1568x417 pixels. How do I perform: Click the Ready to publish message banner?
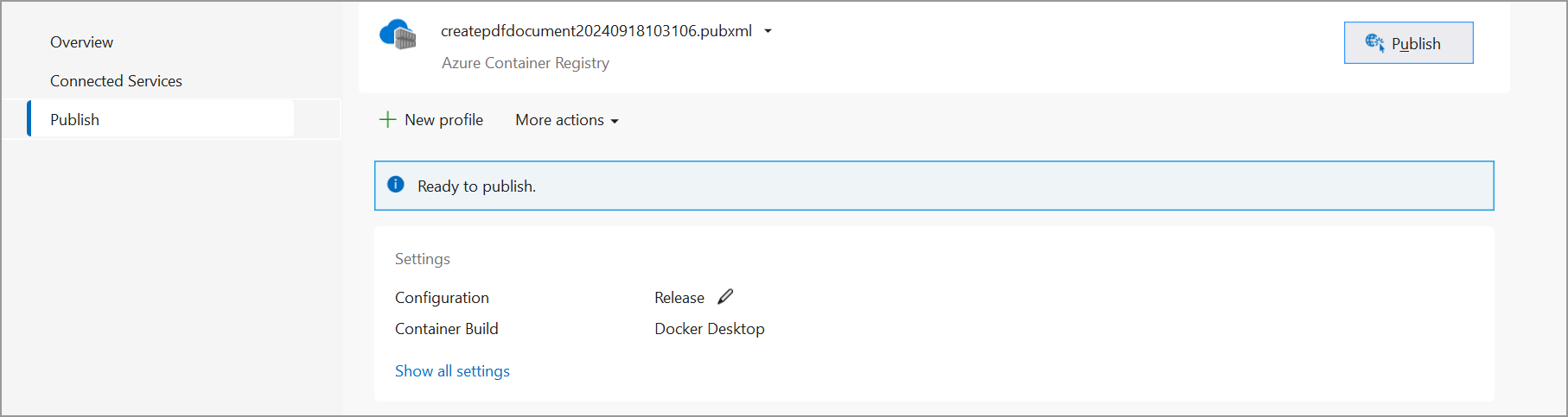pyautogui.click(x=934, y=186)
